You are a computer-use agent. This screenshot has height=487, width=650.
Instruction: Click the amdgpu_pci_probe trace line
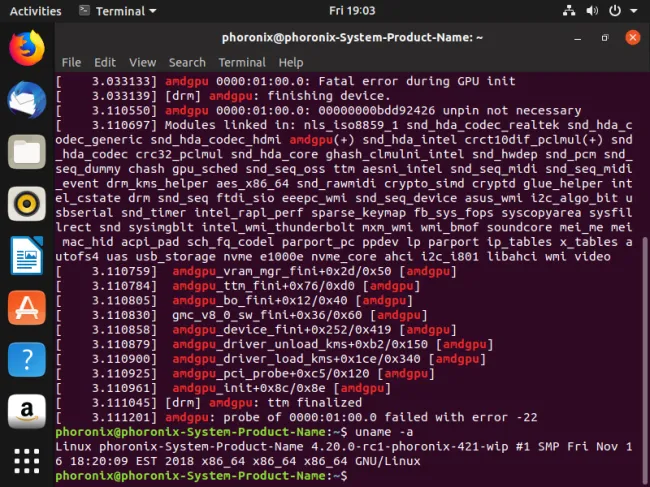pyautogui.click(x=245, y=374)
